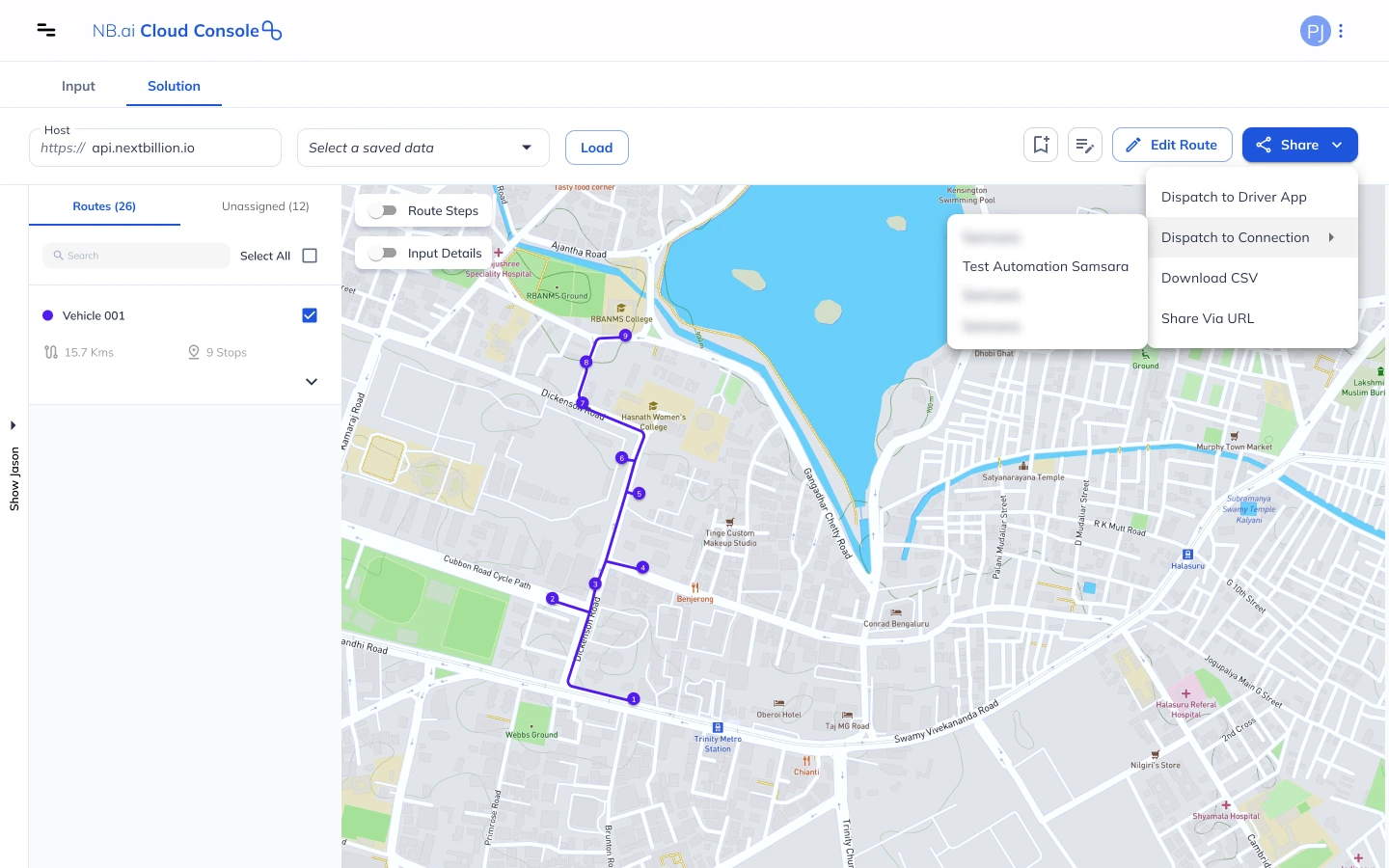Click route stop marker 4 on map
This screenshot has width=1389, height=868.
(x=642, y=568)
